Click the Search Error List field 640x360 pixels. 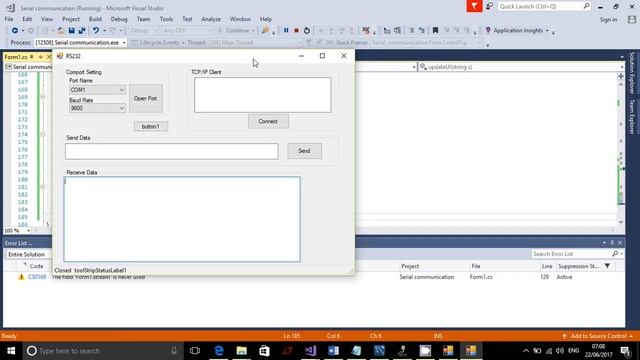click(x=571, y=254)
